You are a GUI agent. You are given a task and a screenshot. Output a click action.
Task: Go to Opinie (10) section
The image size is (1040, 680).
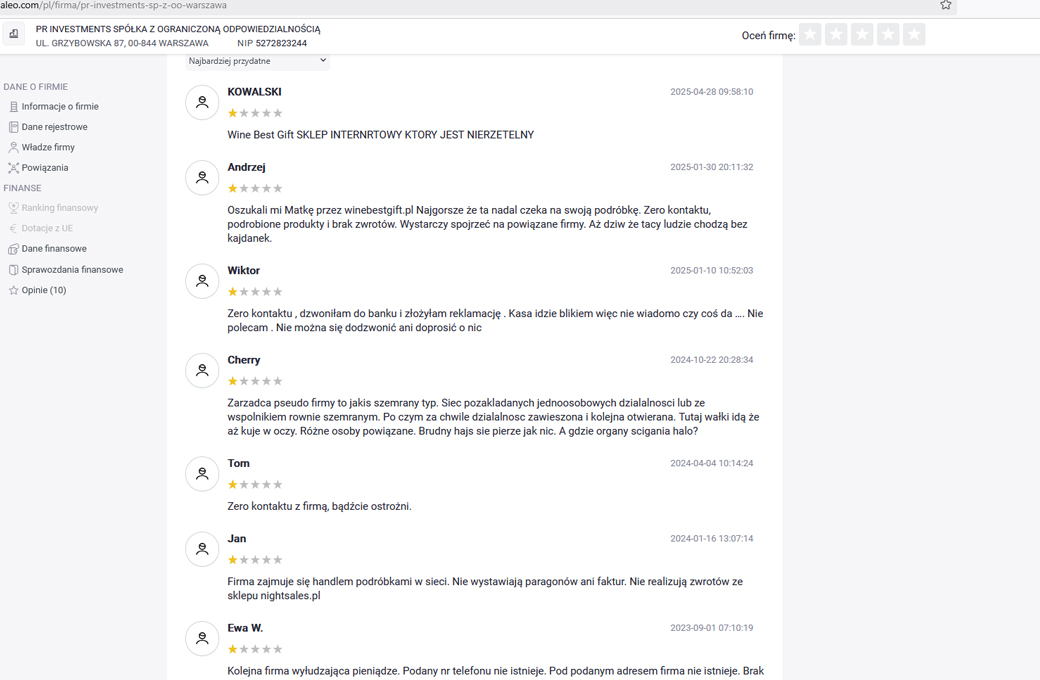(x=44, y=291)
